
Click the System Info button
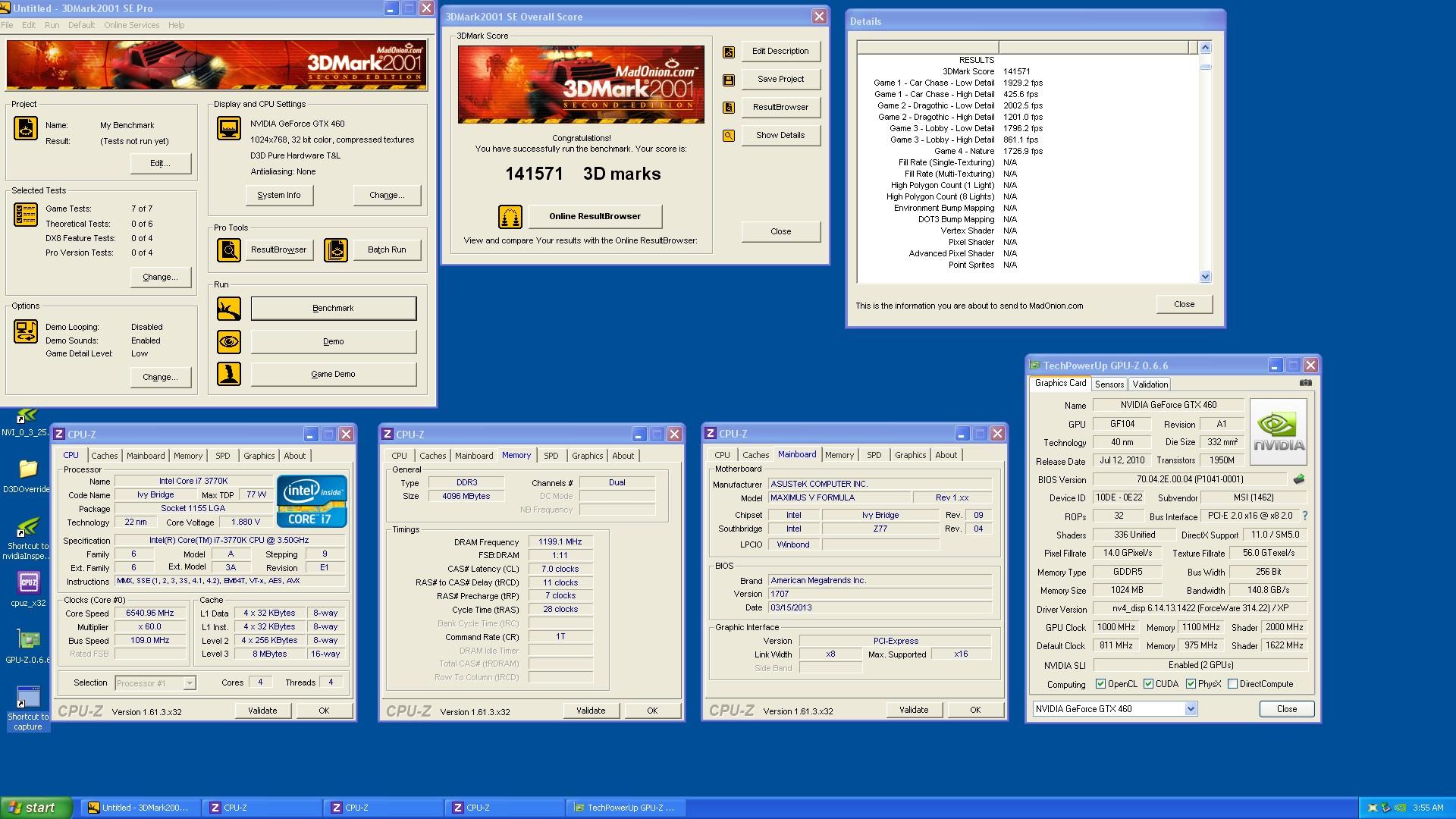click(x=279, y=196)
